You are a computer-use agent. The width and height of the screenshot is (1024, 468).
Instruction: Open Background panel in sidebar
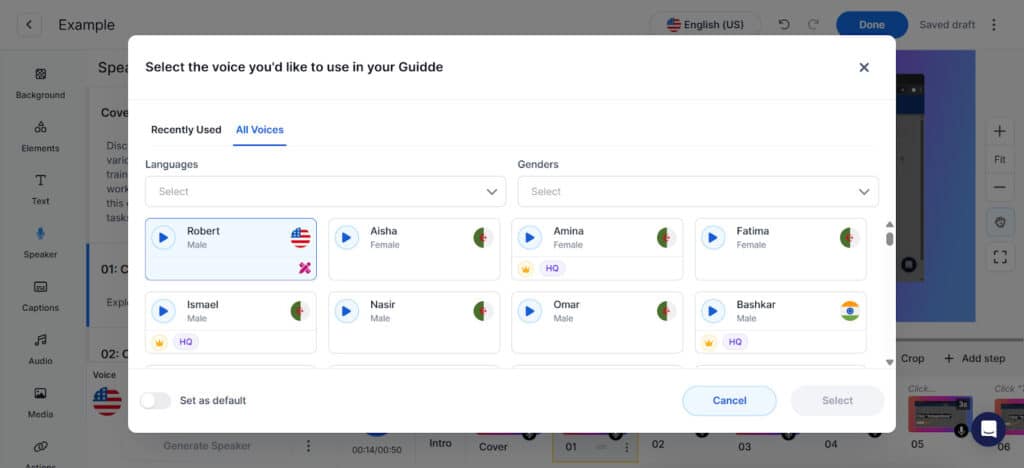pos(40,84)
